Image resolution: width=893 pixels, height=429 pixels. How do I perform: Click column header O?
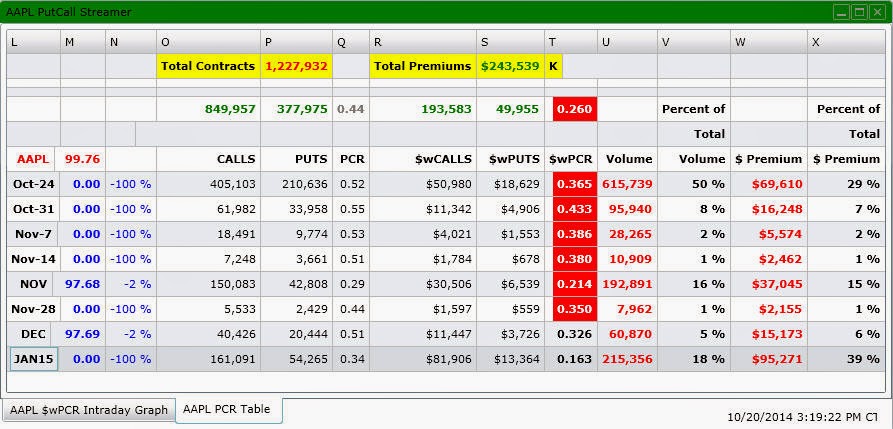tap(208, 42)
